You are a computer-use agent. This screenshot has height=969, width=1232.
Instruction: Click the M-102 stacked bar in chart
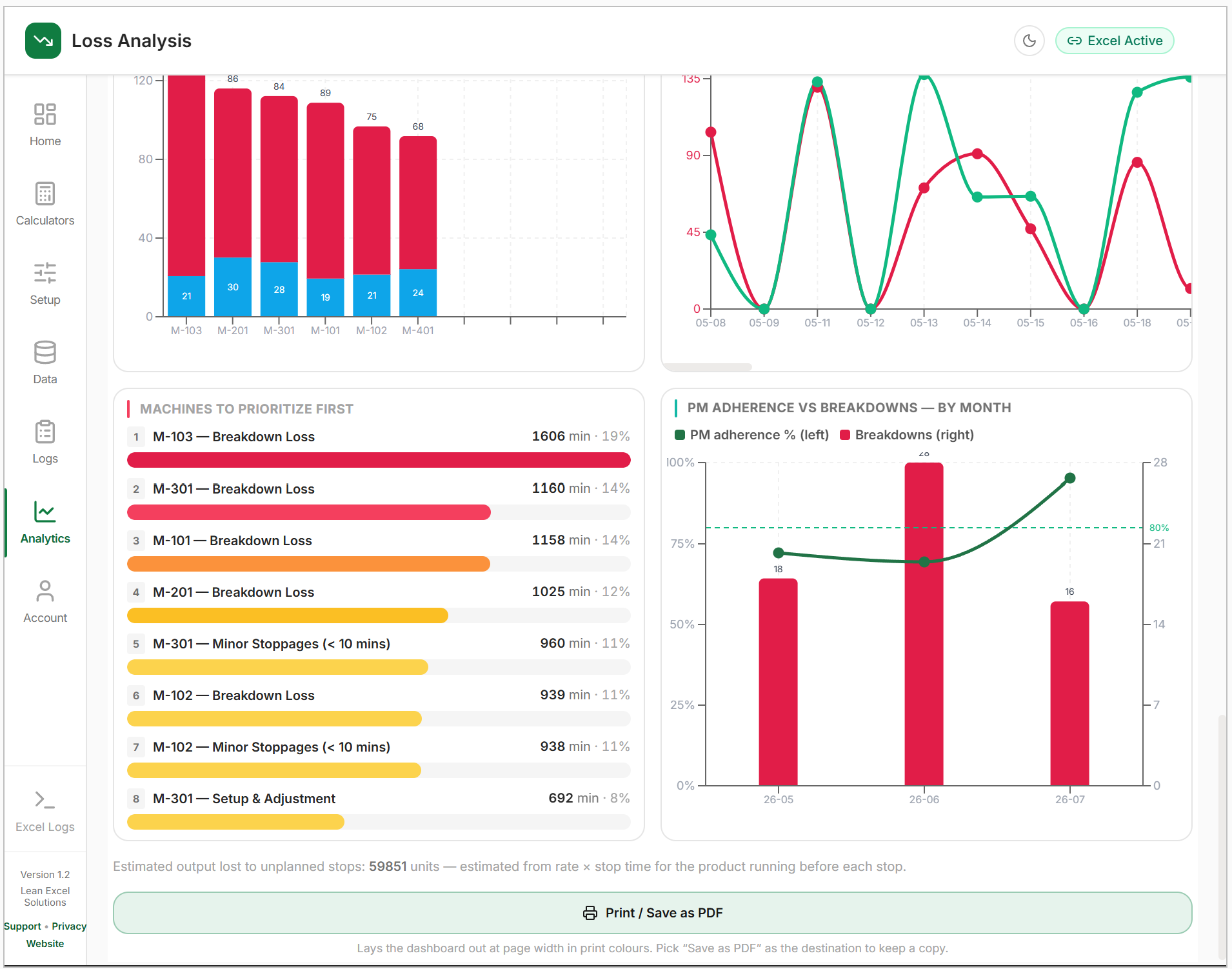372,221
